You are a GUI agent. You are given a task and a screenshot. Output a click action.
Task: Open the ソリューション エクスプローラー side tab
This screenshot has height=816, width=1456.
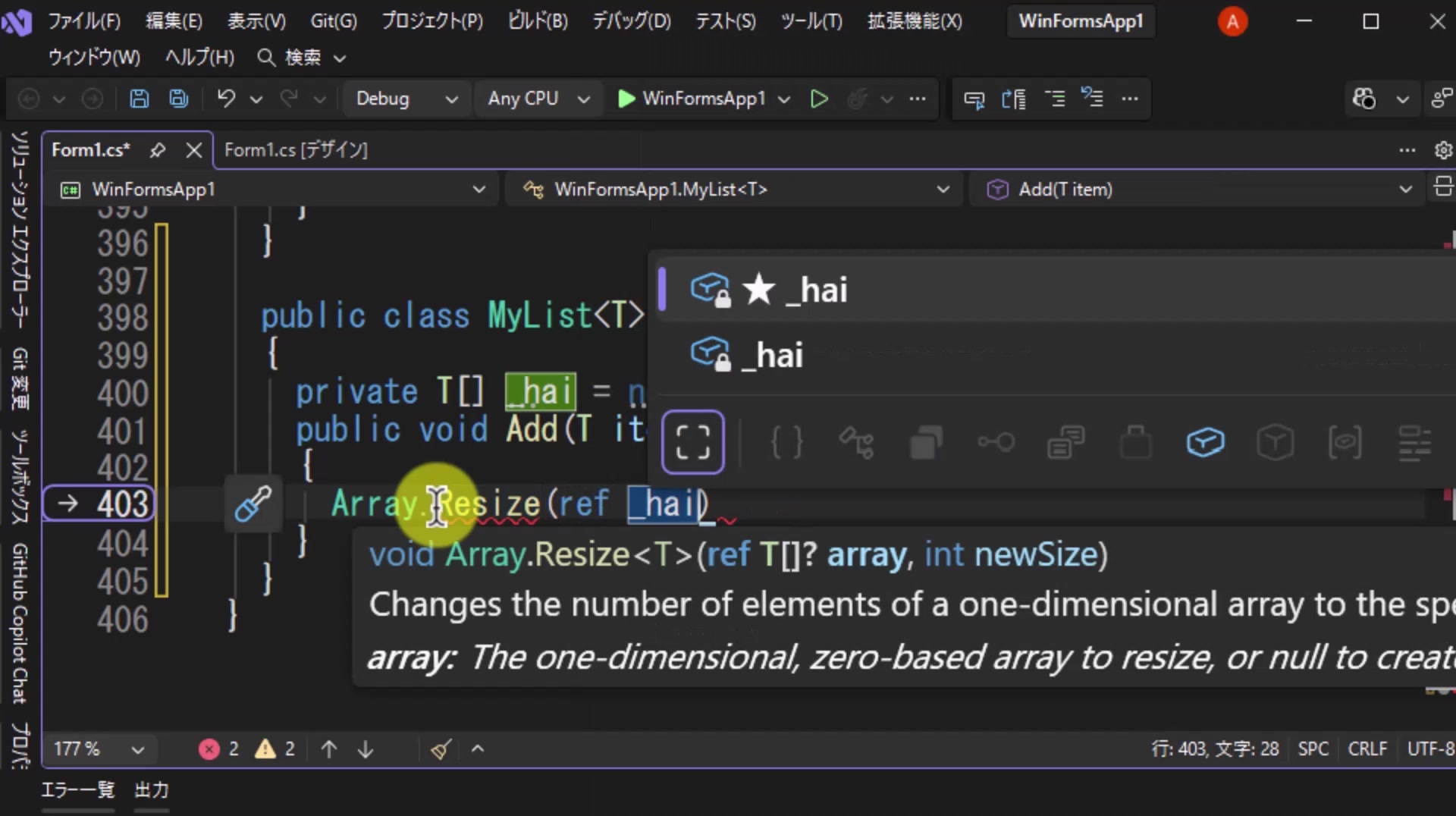click(x=20, y=230)
